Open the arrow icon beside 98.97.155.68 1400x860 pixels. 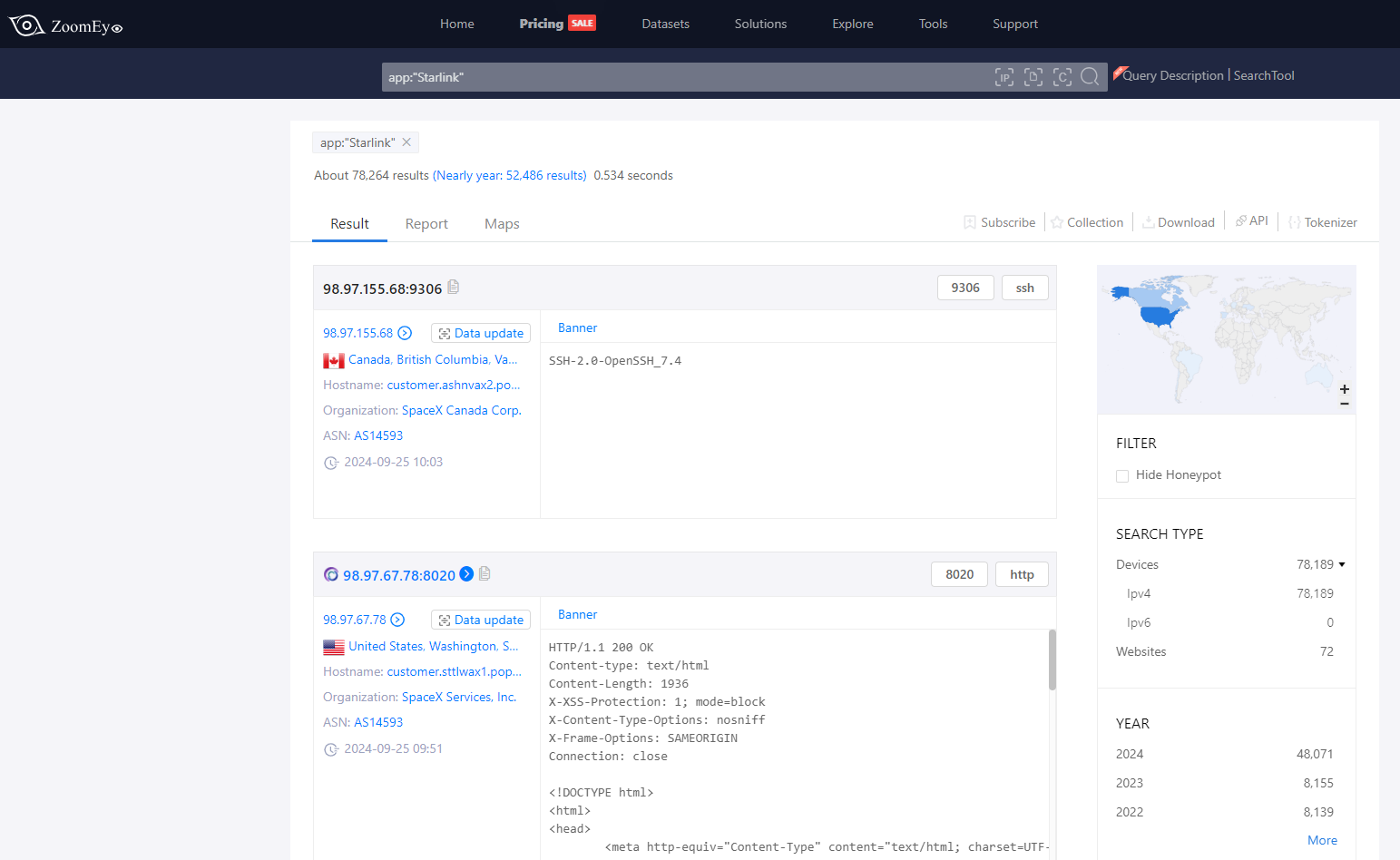[406, 333]
